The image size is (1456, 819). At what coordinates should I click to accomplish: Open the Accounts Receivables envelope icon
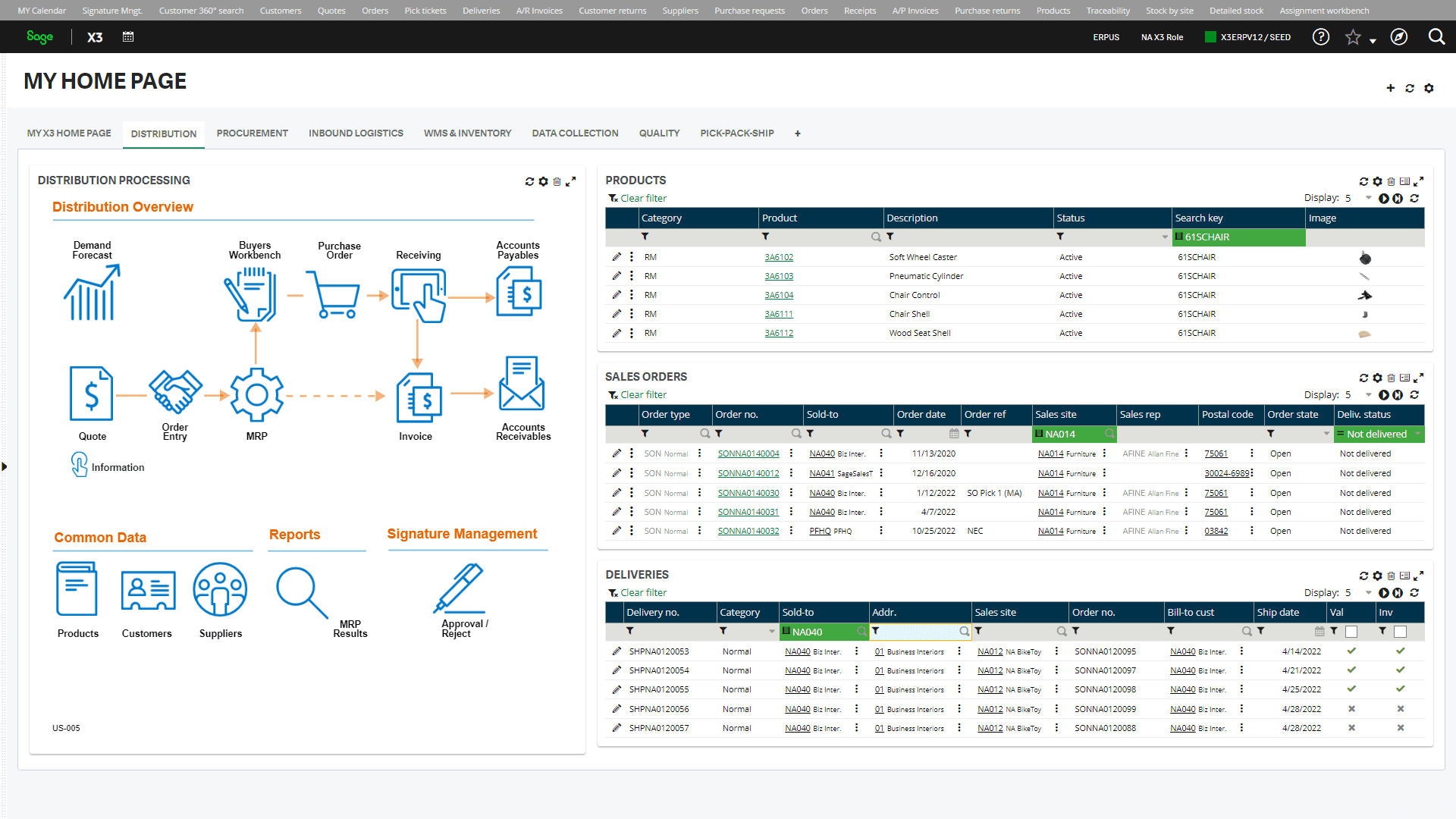coord(522,384)
